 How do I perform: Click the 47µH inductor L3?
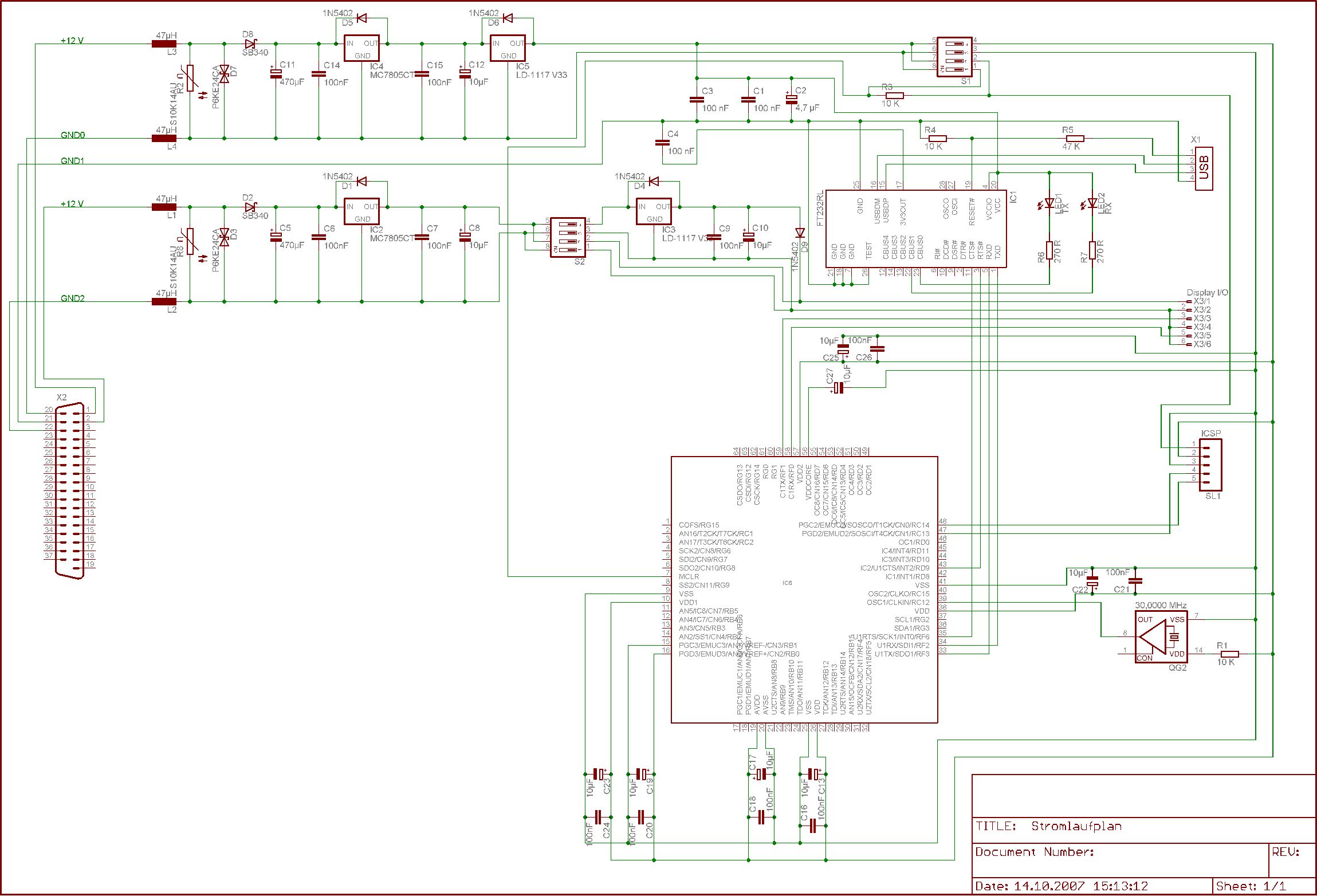click(164, 44)
